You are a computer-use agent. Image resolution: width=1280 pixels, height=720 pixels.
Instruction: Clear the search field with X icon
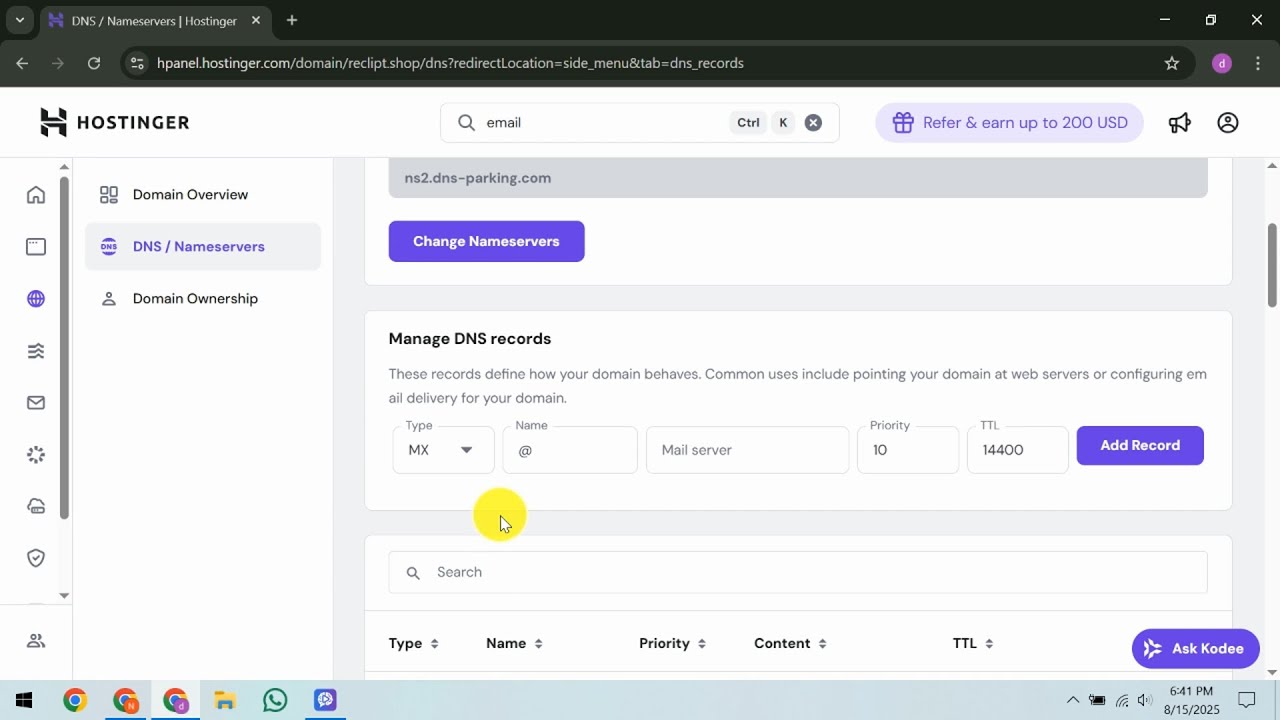tap(813, 122)
